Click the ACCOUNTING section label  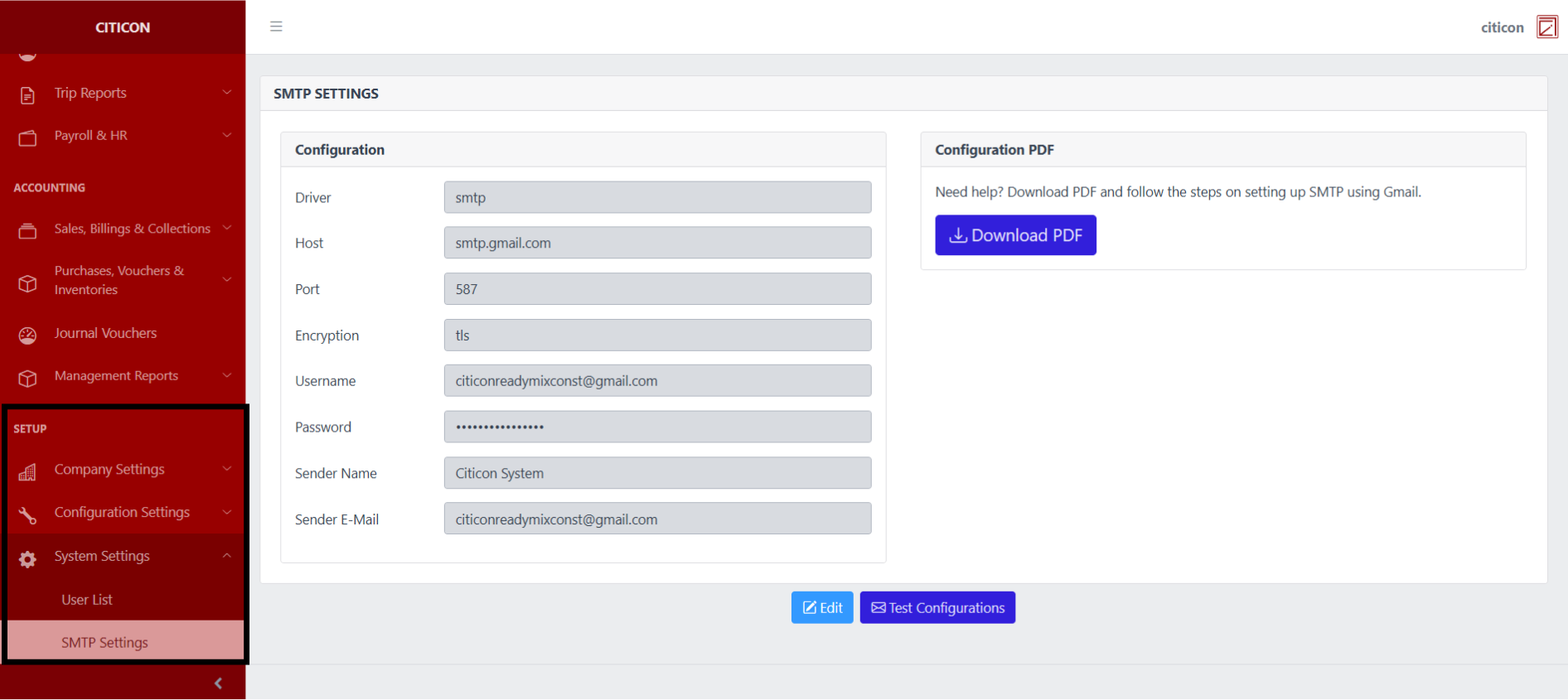coord(49,188)
